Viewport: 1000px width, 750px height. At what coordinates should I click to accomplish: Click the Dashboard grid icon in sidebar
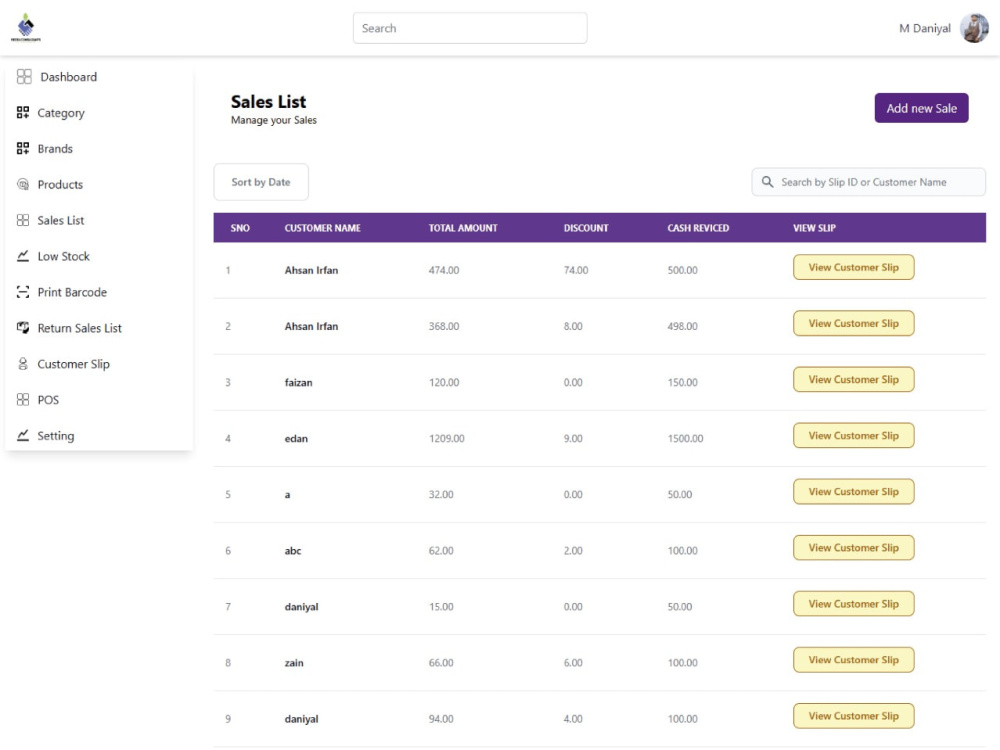(x=24, y=77)
